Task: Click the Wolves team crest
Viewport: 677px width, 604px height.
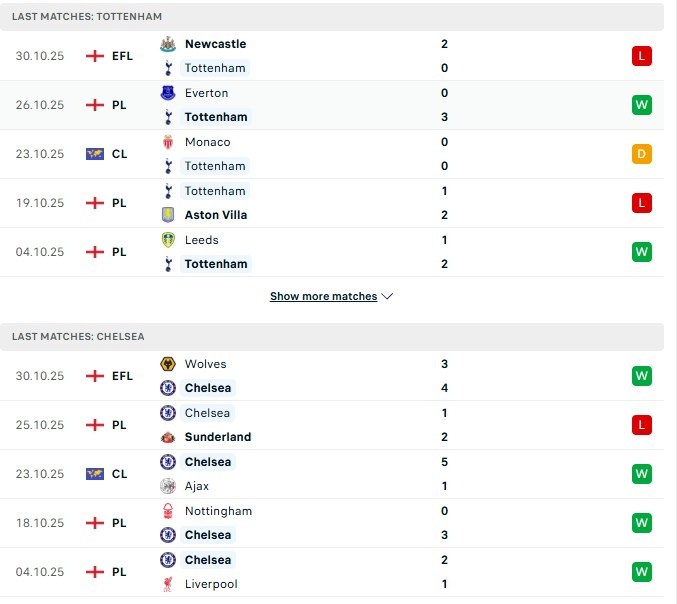Action: click(x=168, y=364)
